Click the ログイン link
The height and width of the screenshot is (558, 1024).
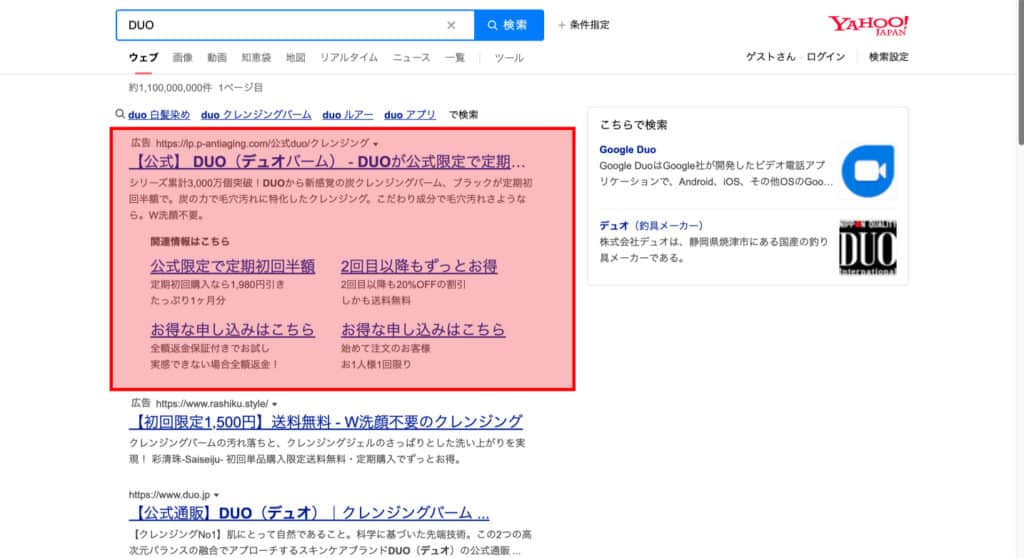(825, 57)
